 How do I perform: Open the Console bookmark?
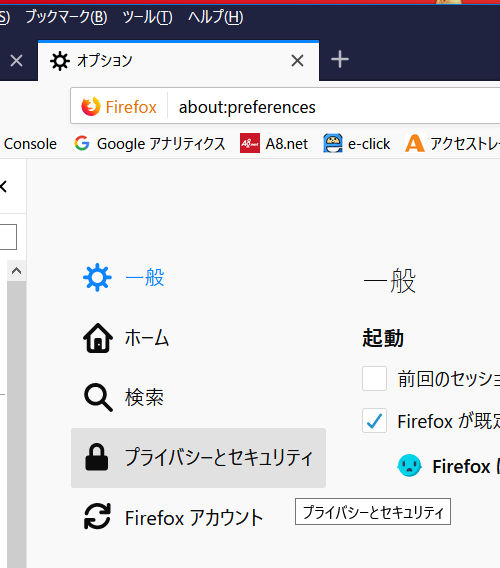[x=30, y=144]
